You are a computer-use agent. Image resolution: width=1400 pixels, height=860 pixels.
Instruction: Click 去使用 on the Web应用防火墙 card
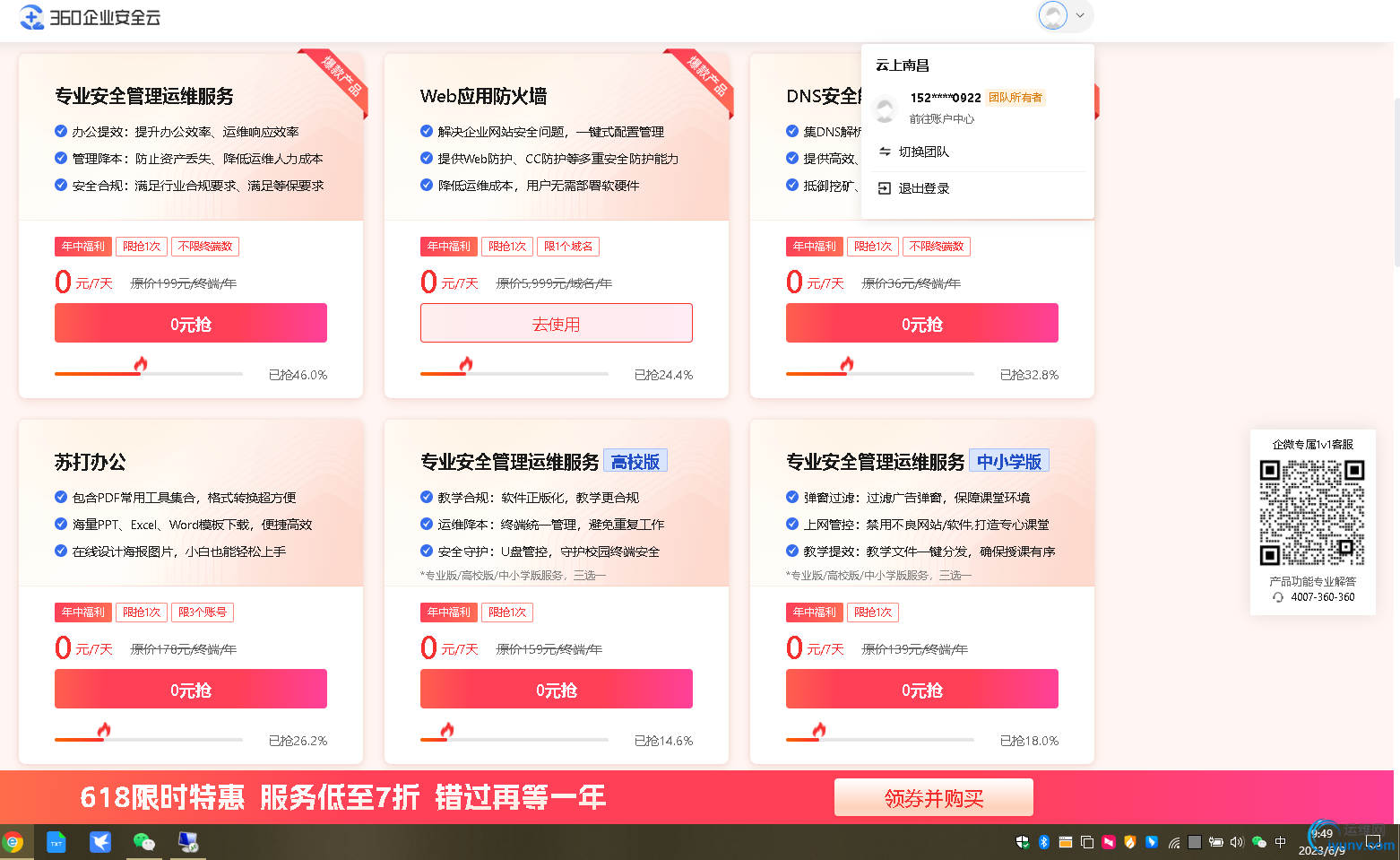tap(557, 323)
